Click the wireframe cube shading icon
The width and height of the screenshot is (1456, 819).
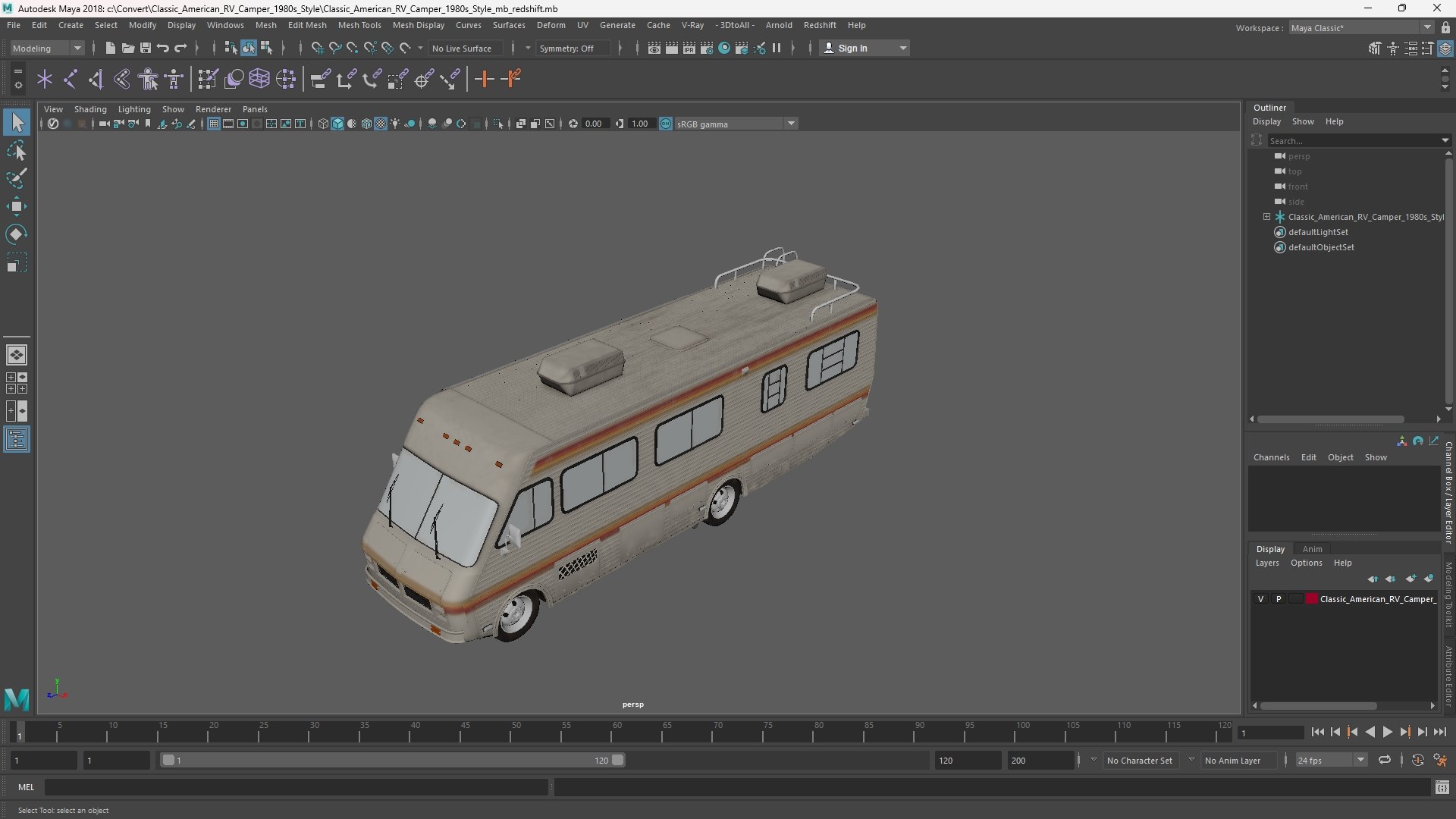point(323,124)
